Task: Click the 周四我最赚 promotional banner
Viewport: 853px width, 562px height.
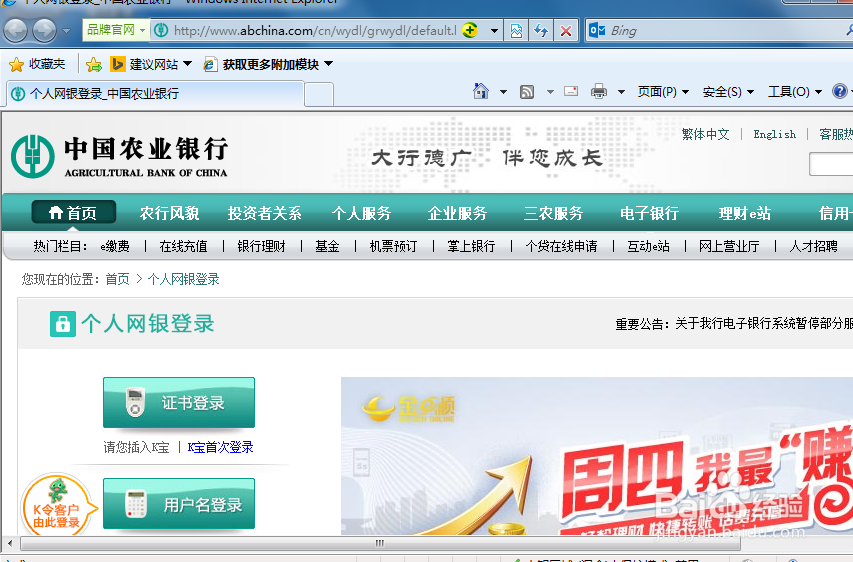Action: (x=597, y=456)
